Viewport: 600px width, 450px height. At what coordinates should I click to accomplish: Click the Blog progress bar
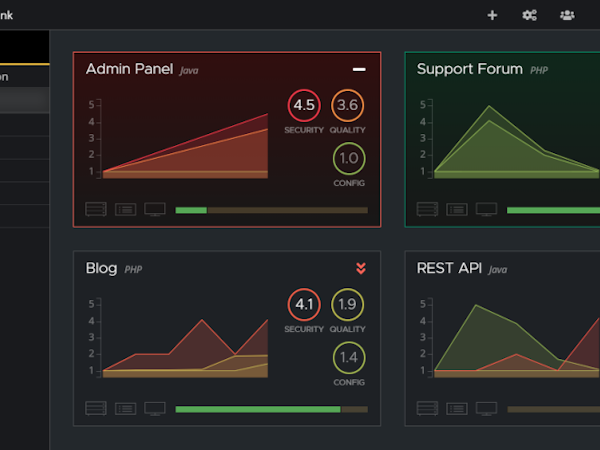point(272,409)
